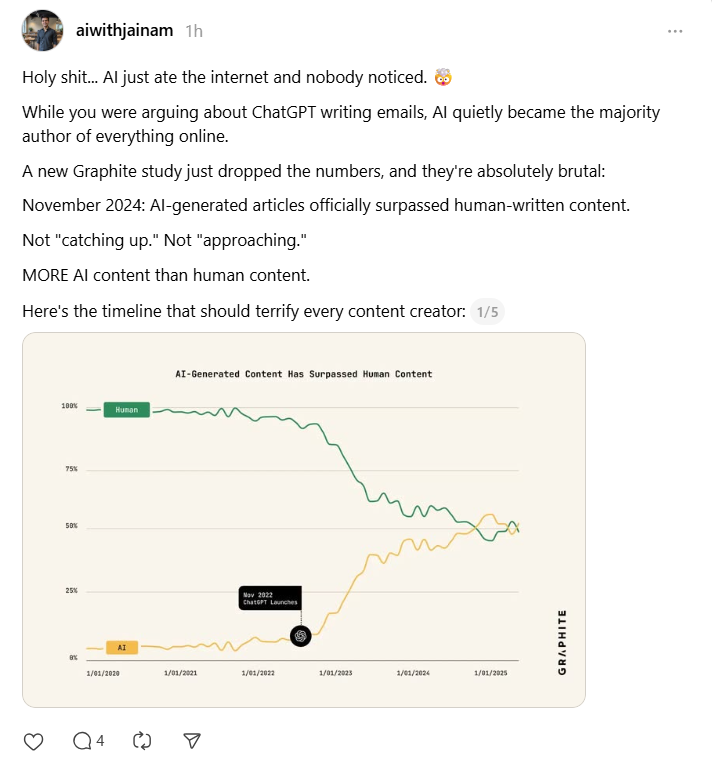The width and height of the screenshot is (712, 763).
Task: Share the post via paper plane icon
Action: tap(193, 741)
